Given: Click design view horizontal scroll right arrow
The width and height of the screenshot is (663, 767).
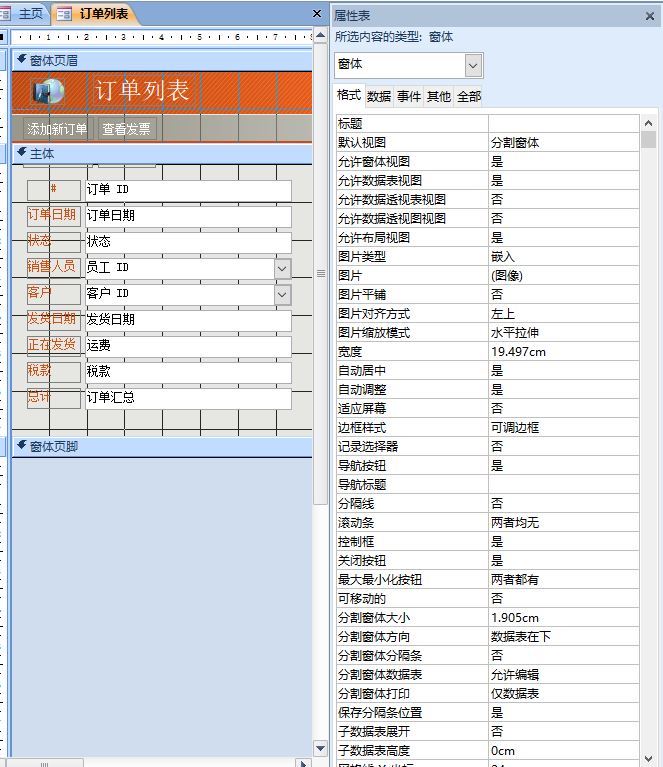Looking at the screenshot, I should tap(303, 763).
